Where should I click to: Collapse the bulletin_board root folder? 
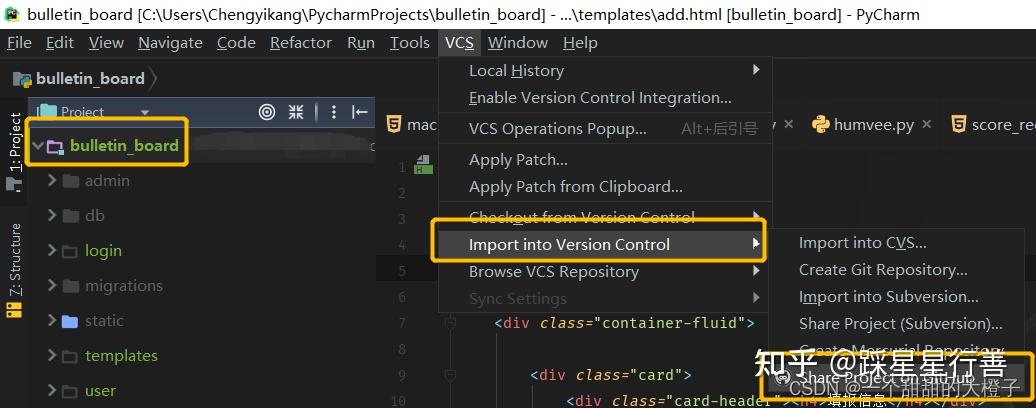tap(38, 146)
